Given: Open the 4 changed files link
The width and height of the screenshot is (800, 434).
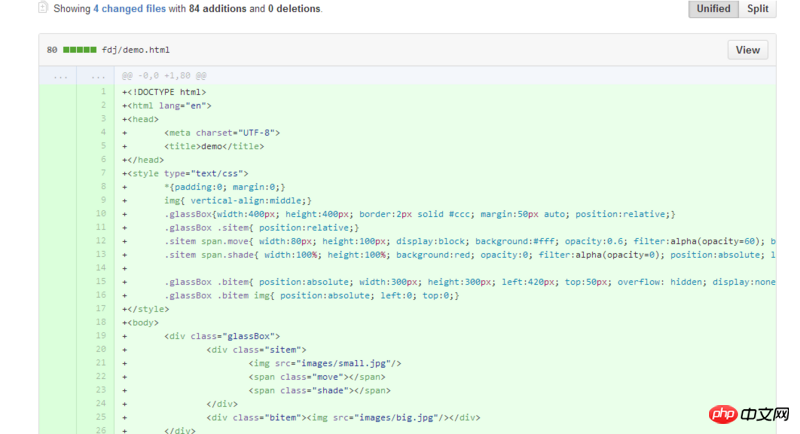Looking at the screenshot, I should tap(130, 9).
